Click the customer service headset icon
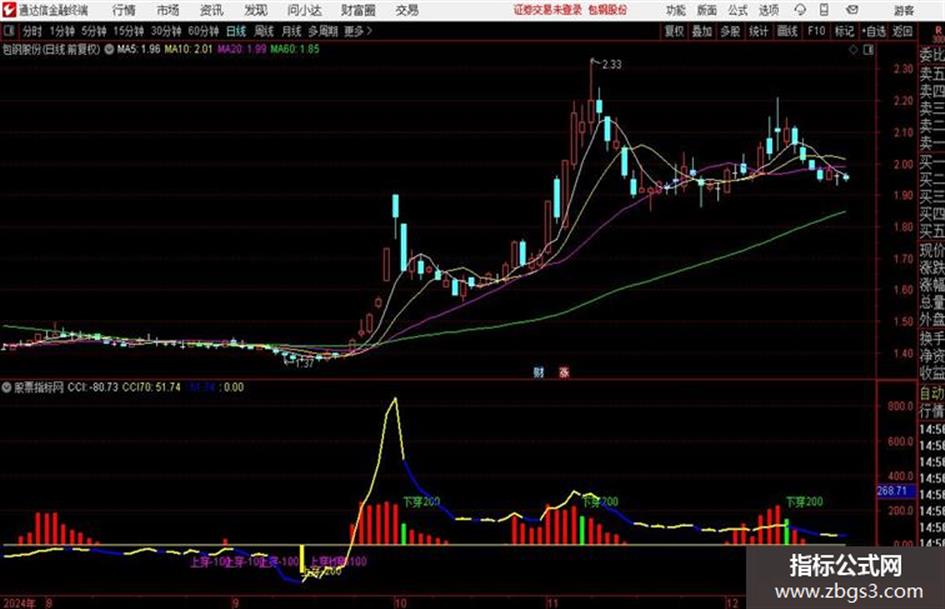 [x=800, y=10]
